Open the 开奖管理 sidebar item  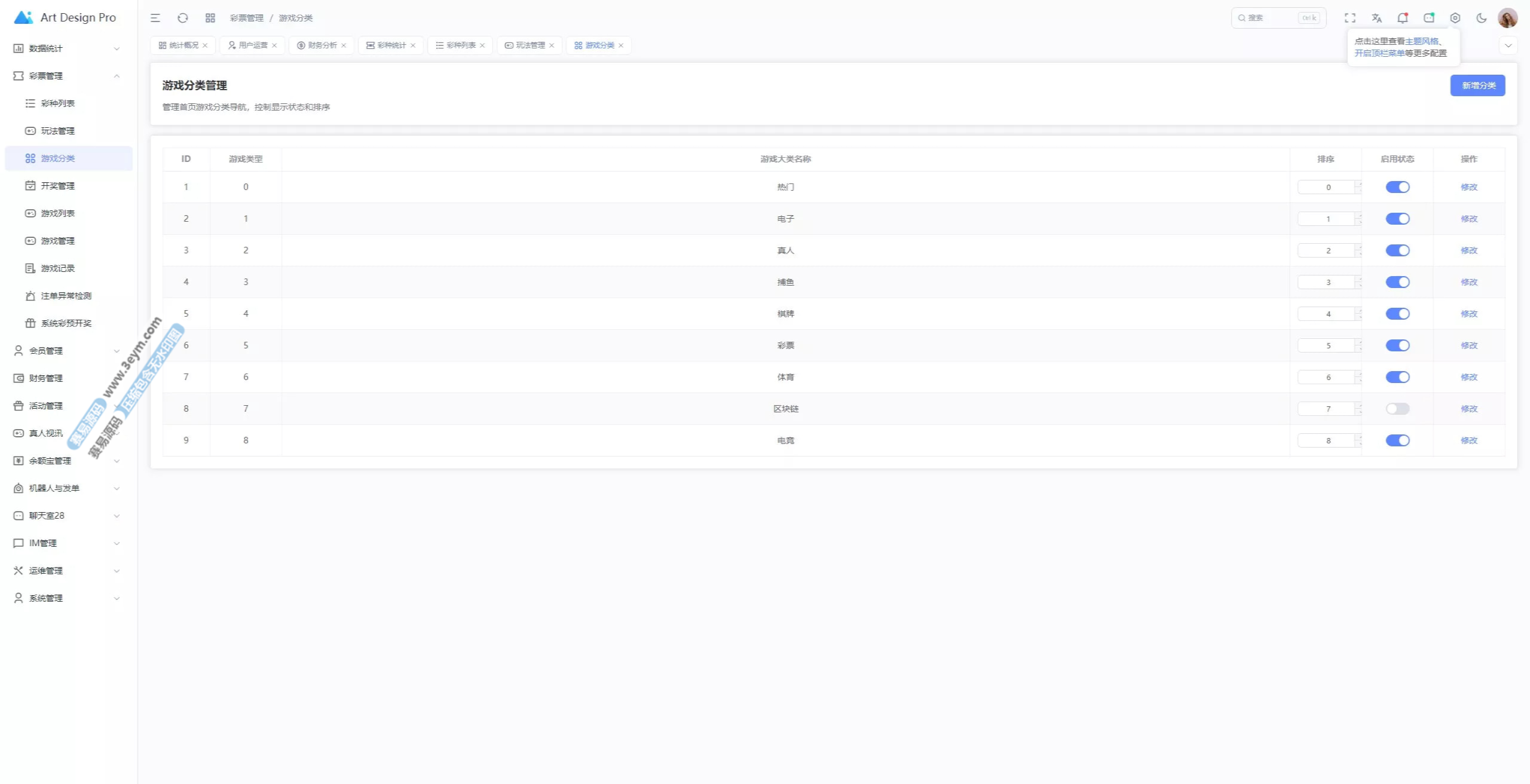pos(58,186)
